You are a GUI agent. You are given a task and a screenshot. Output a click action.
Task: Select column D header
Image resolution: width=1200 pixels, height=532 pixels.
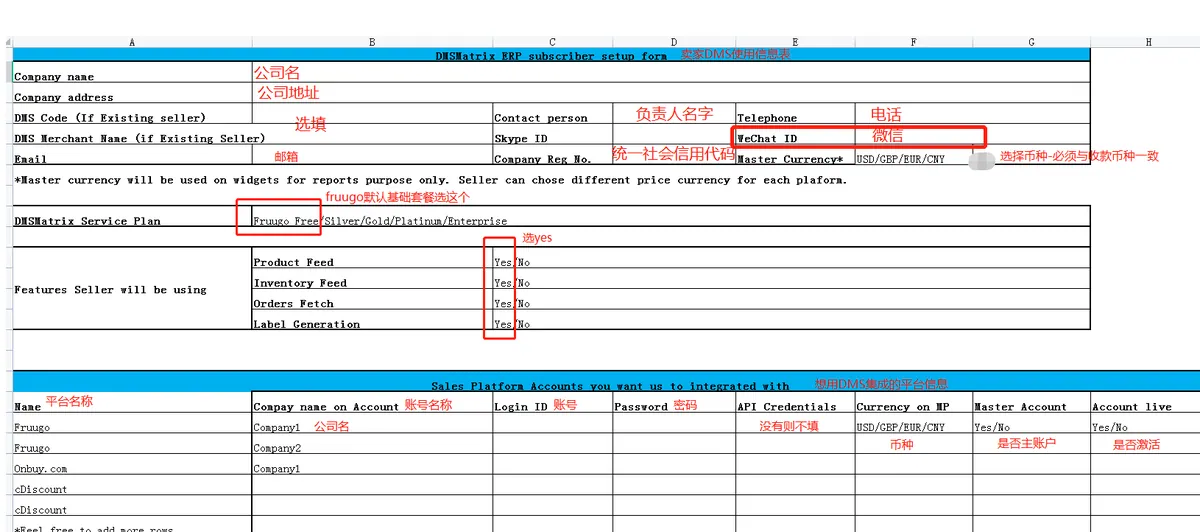[x=674, y=42]
